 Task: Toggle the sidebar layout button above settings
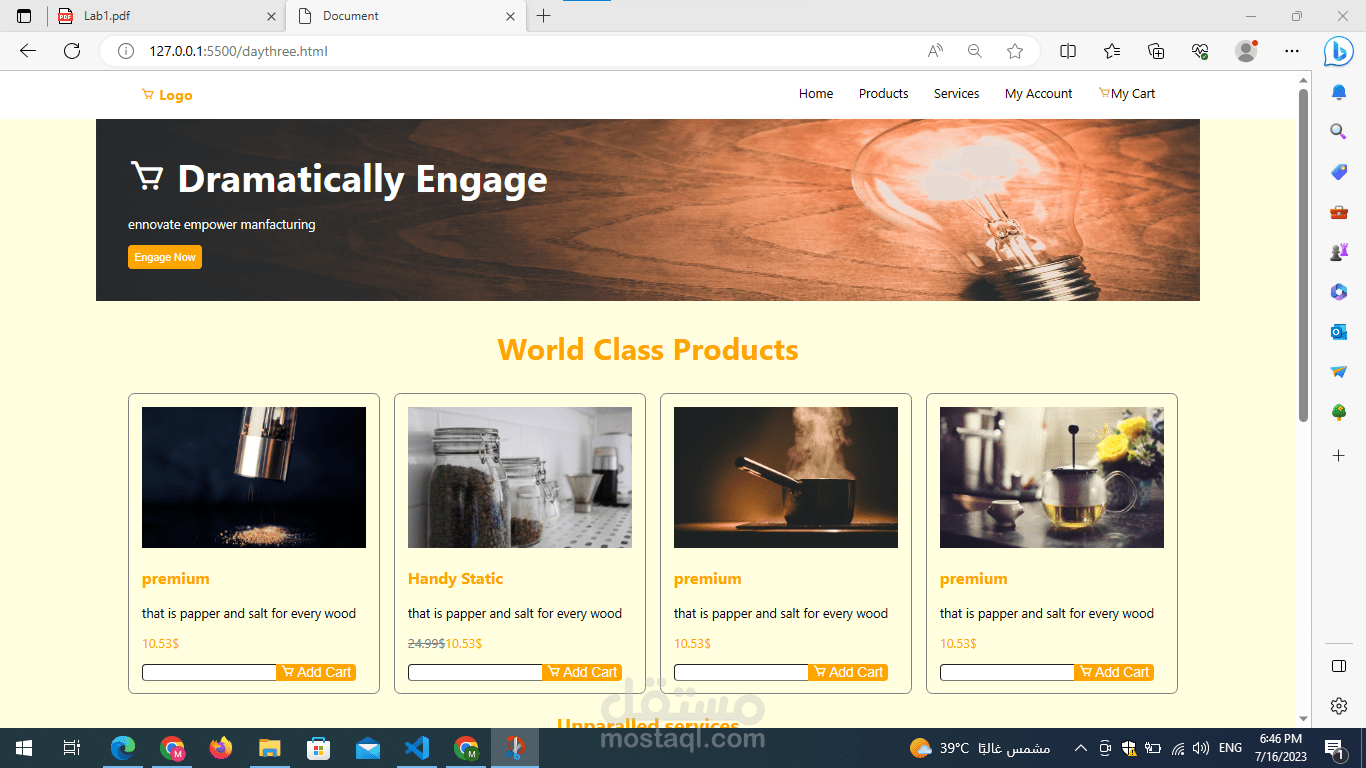click(1339, 666)
